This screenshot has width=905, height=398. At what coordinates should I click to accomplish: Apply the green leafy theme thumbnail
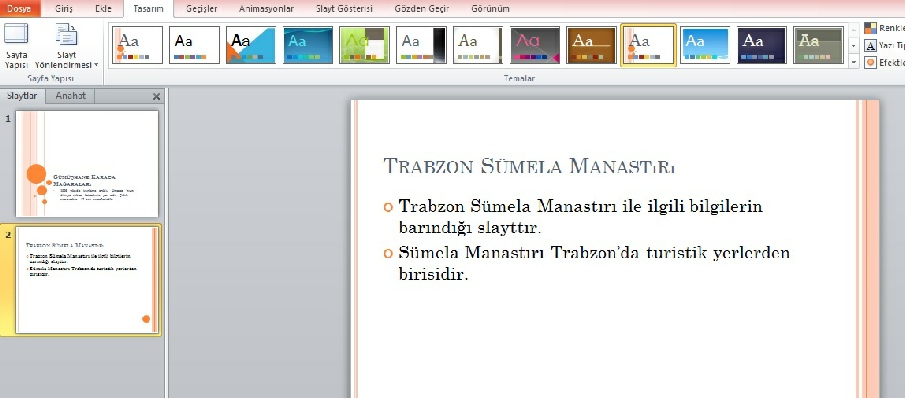tap(364, 45)
